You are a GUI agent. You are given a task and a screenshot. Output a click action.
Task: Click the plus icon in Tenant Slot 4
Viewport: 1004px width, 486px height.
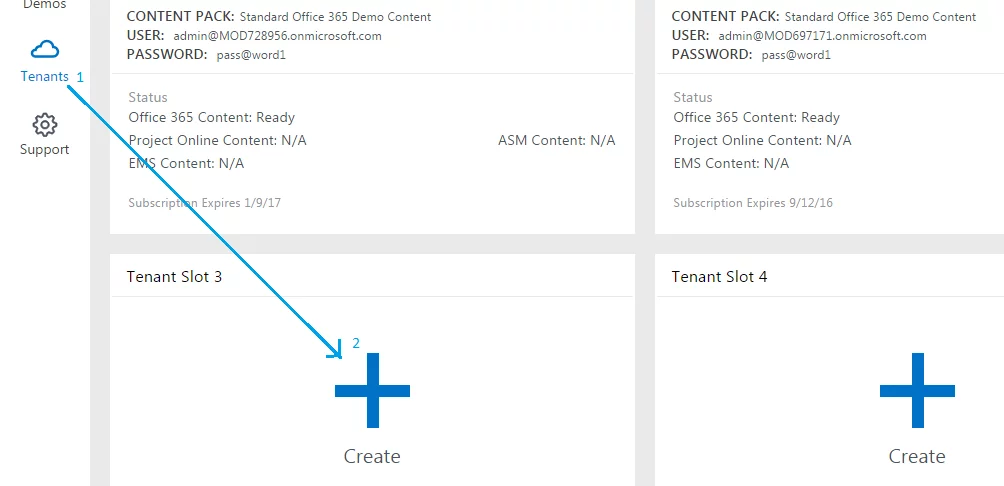pos(917,390)
